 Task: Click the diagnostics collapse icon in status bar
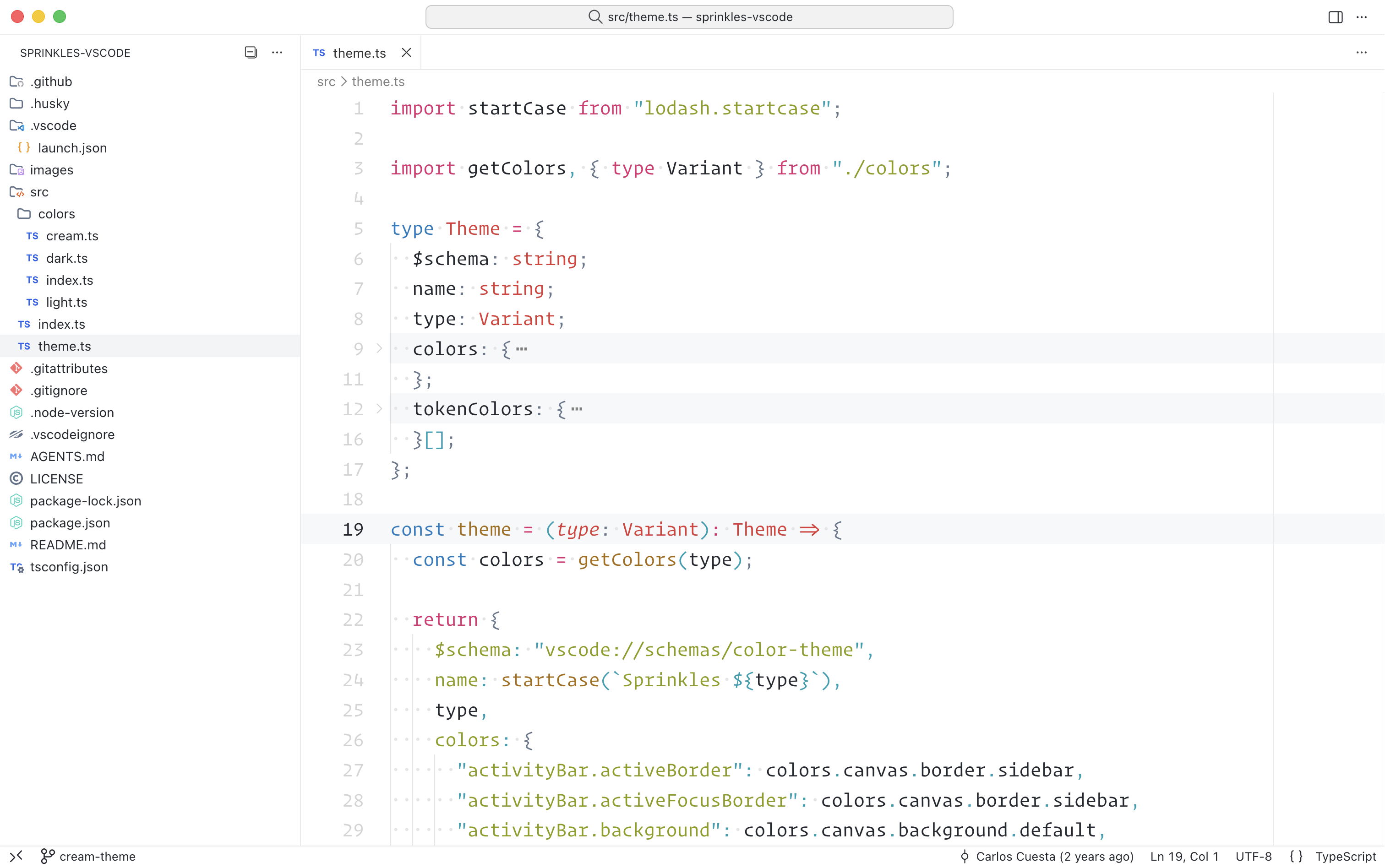click(16, 856)
